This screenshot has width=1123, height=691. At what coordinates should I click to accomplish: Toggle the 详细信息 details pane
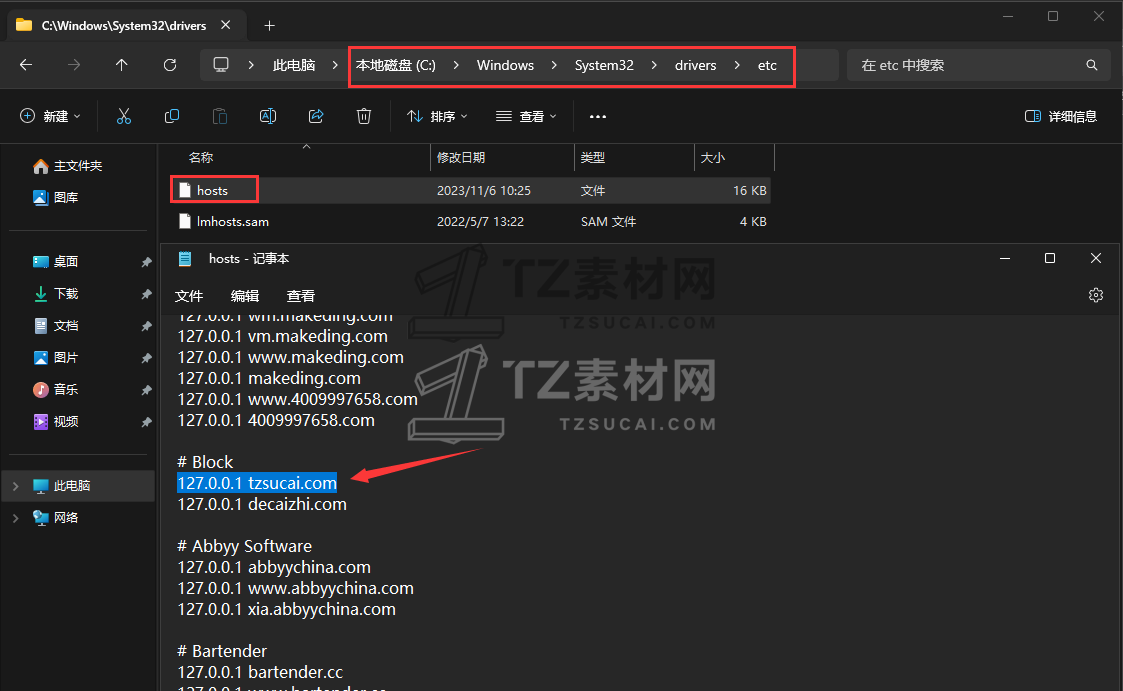tap(1061, 116)
